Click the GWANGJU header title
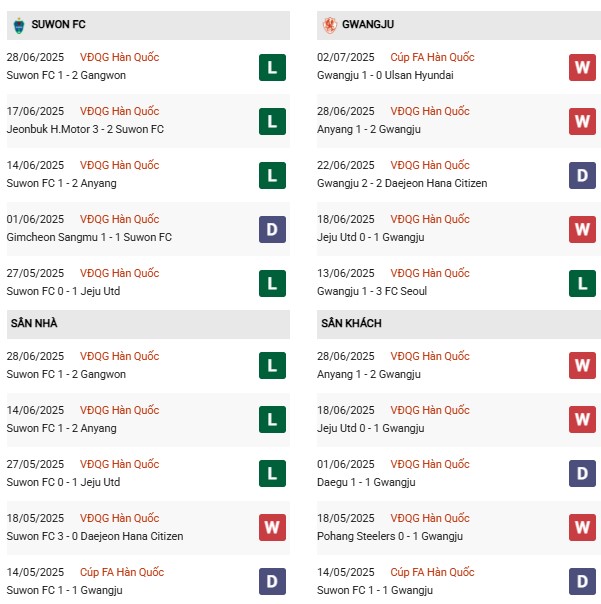This screenshot has height=604, width=601. pos(371,24)
